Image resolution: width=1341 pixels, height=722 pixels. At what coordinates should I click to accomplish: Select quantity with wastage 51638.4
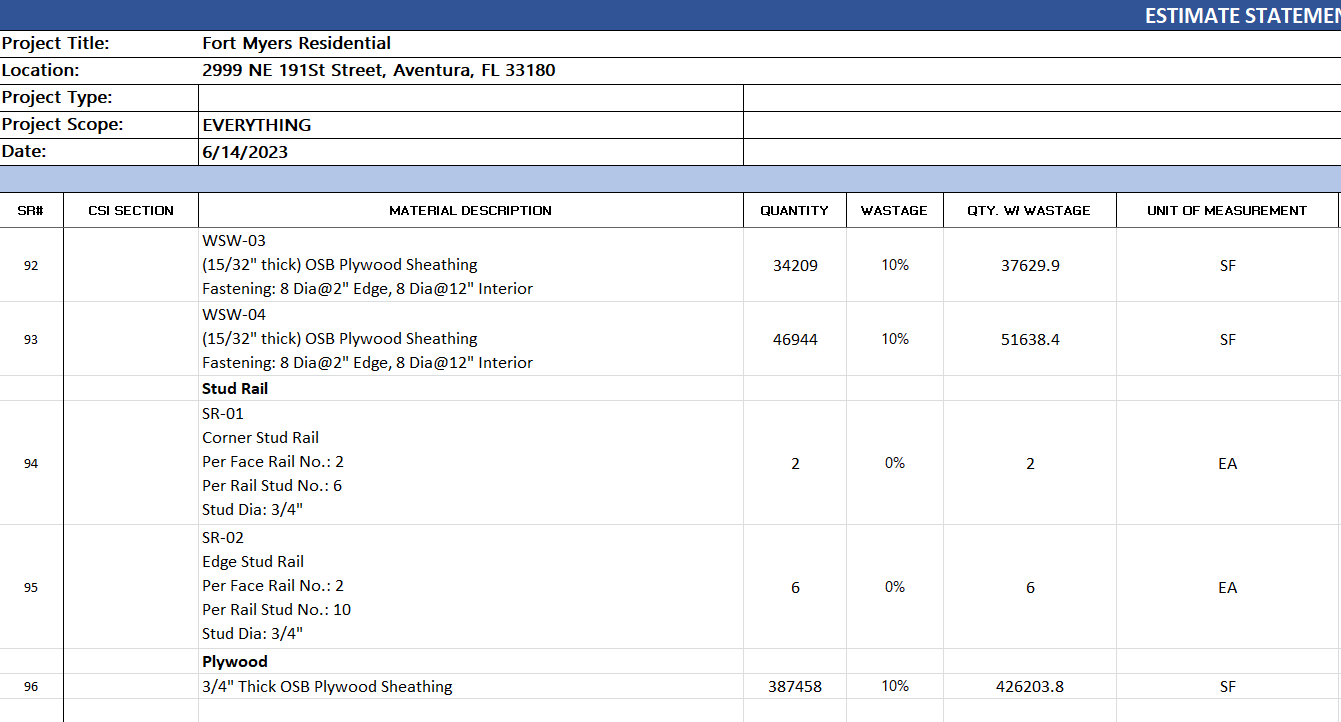(x=1030, y=339)
